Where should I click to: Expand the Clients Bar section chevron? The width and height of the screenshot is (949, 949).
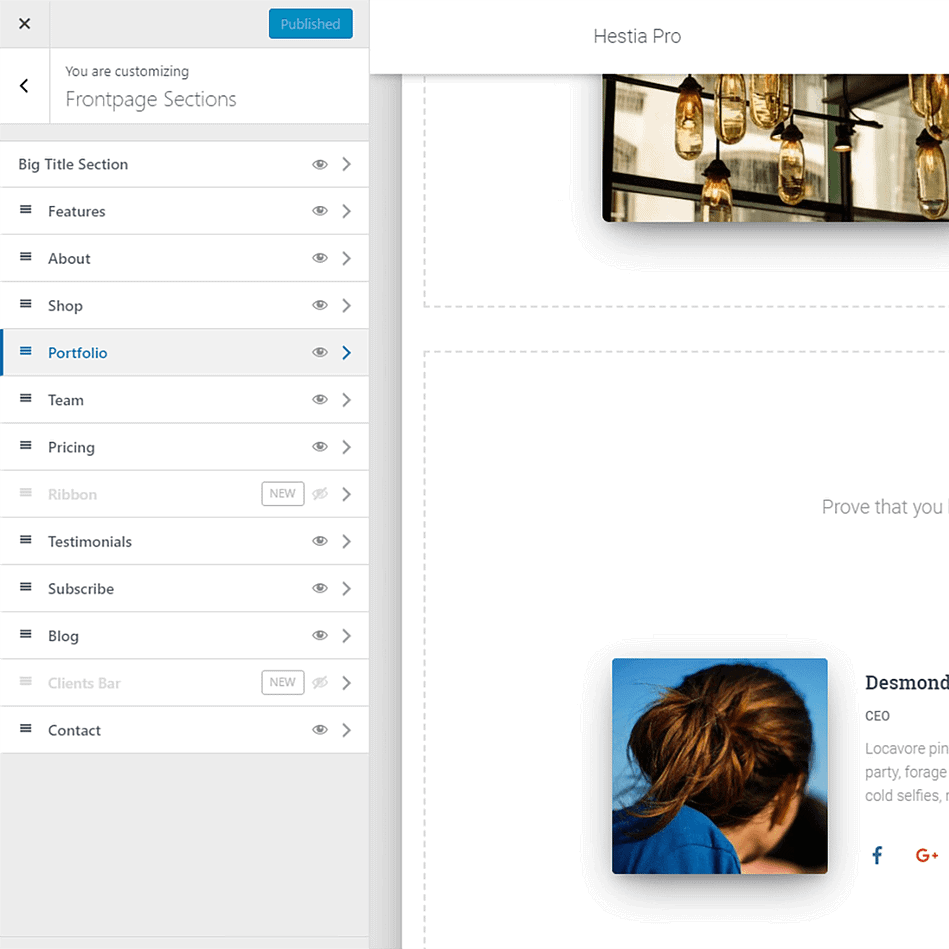346,683
